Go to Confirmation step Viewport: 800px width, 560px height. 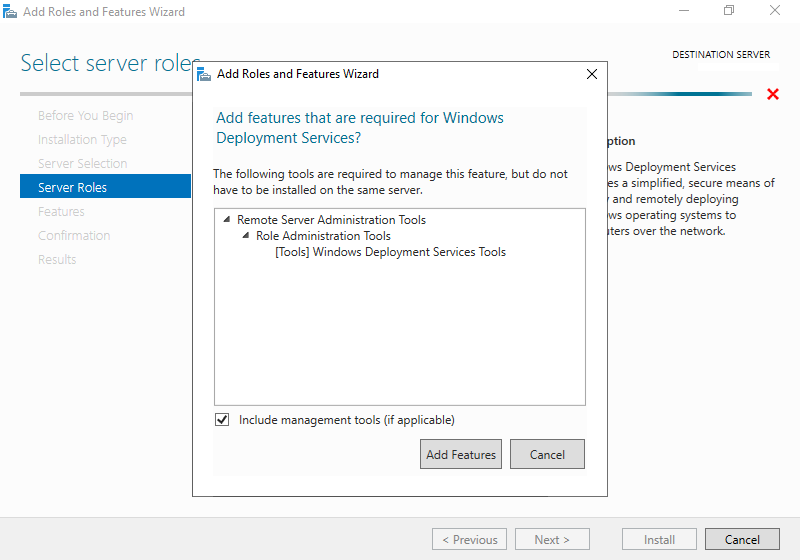tap(74, 236)
